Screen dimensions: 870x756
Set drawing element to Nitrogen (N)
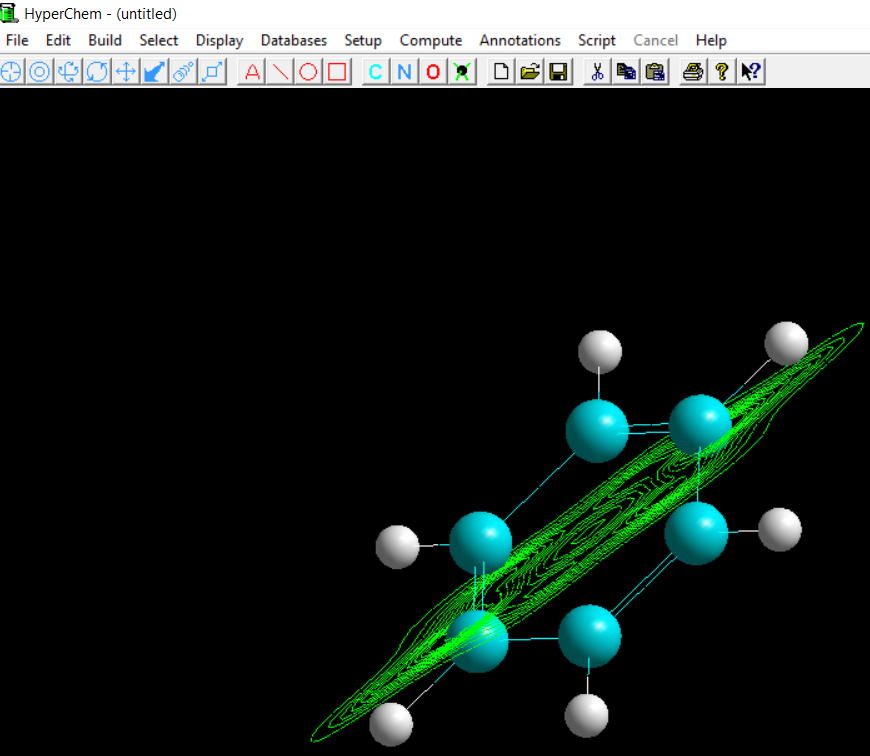405,72
